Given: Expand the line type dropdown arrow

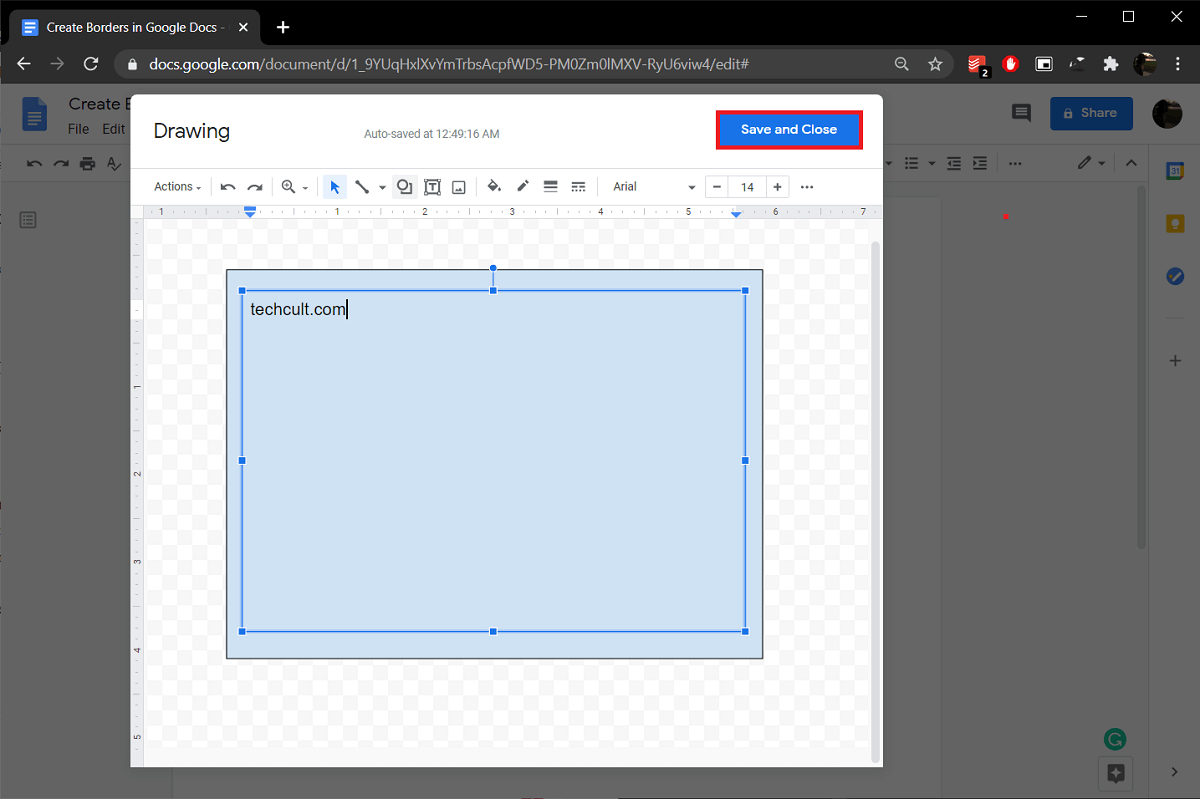Looking at the screenshot, I should [382, 188].
